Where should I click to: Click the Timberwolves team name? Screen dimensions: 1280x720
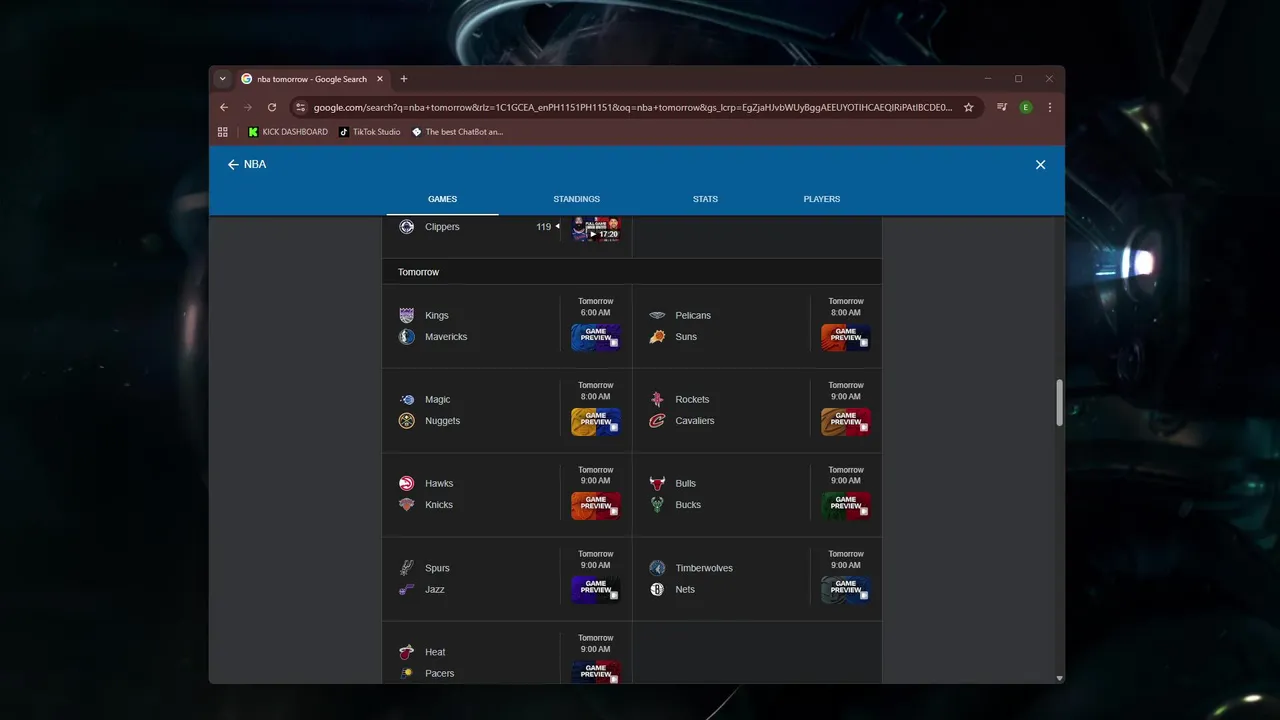(704, 568)
